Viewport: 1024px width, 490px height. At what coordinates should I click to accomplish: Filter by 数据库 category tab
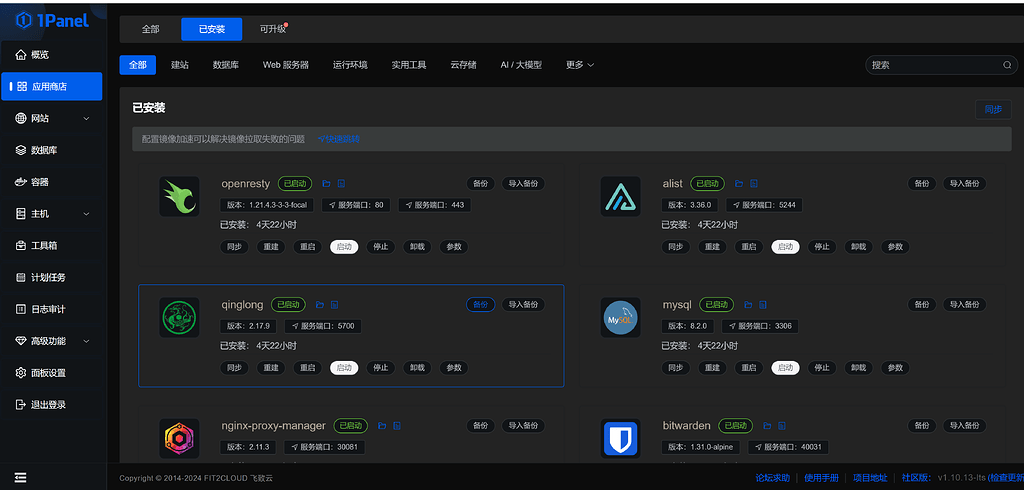pyautogui.click(x=225, y=65)
